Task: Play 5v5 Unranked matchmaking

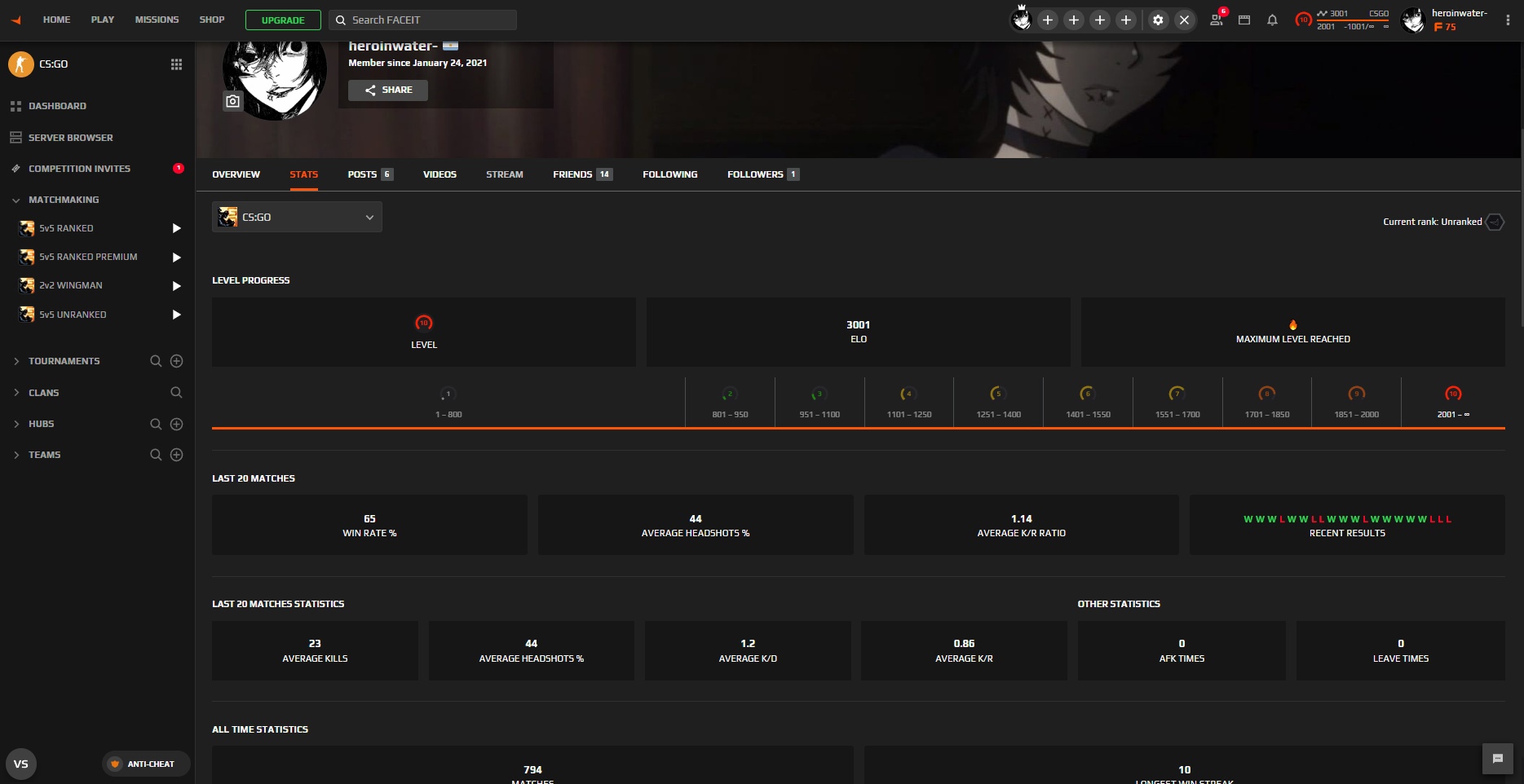Action: tap(176, 315)
